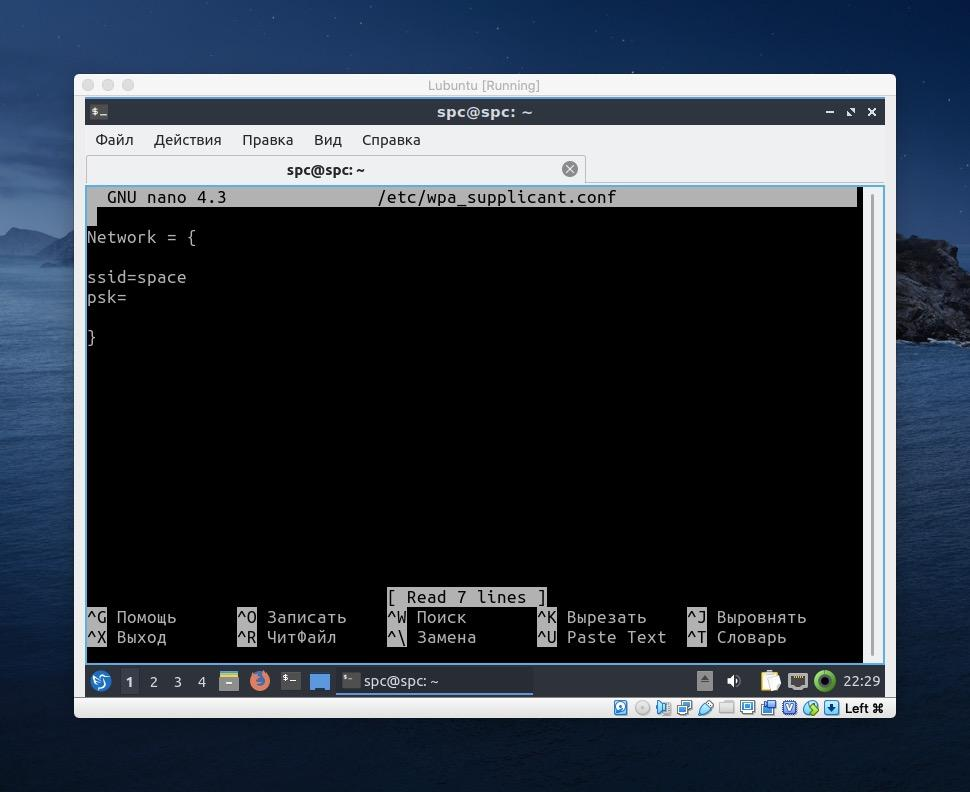Click the '^G Помощь' shortcut hint
This screenshot has width=970, height=792.
(132, 618)
